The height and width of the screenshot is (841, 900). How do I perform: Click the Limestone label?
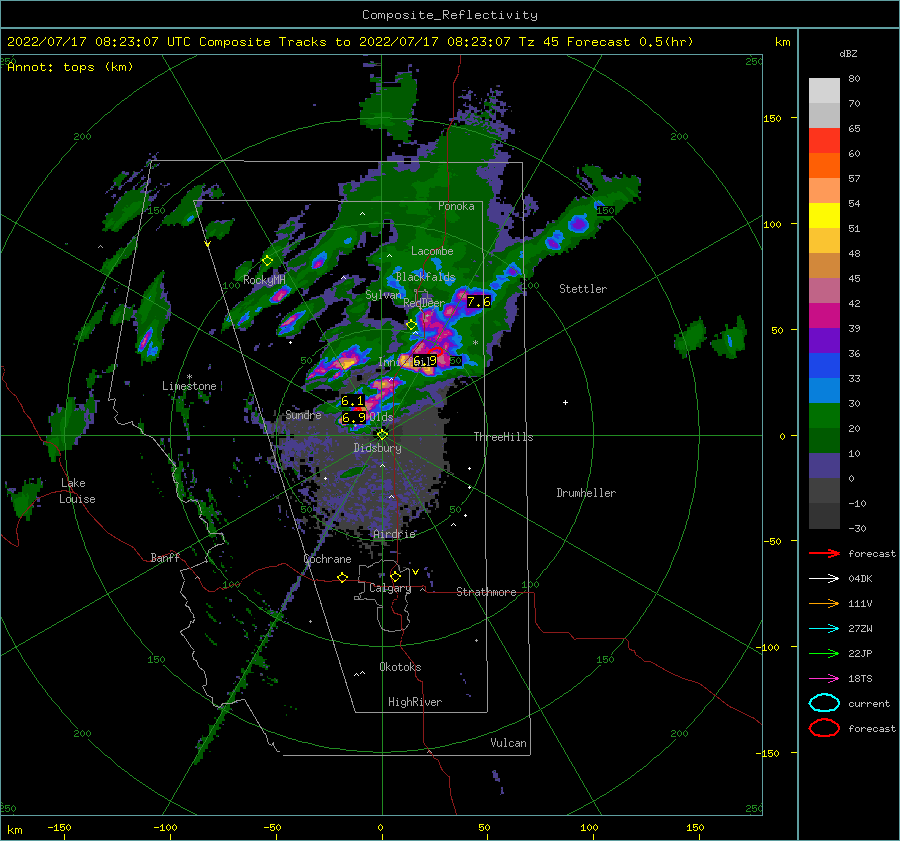pyautogui.click(x=189, y=386)
